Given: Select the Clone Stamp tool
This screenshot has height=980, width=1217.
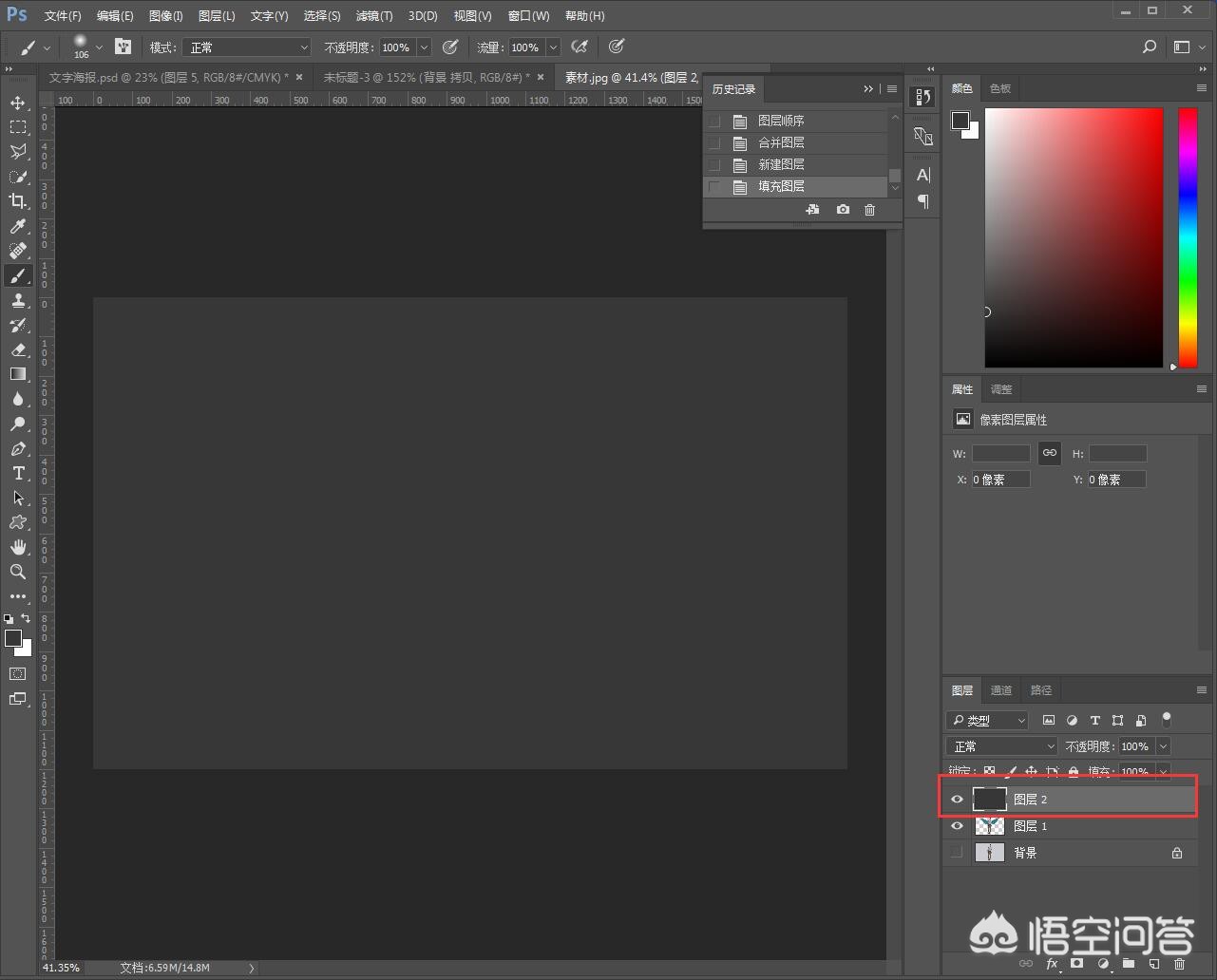Looking at the screenshot, I should [18, 300].
